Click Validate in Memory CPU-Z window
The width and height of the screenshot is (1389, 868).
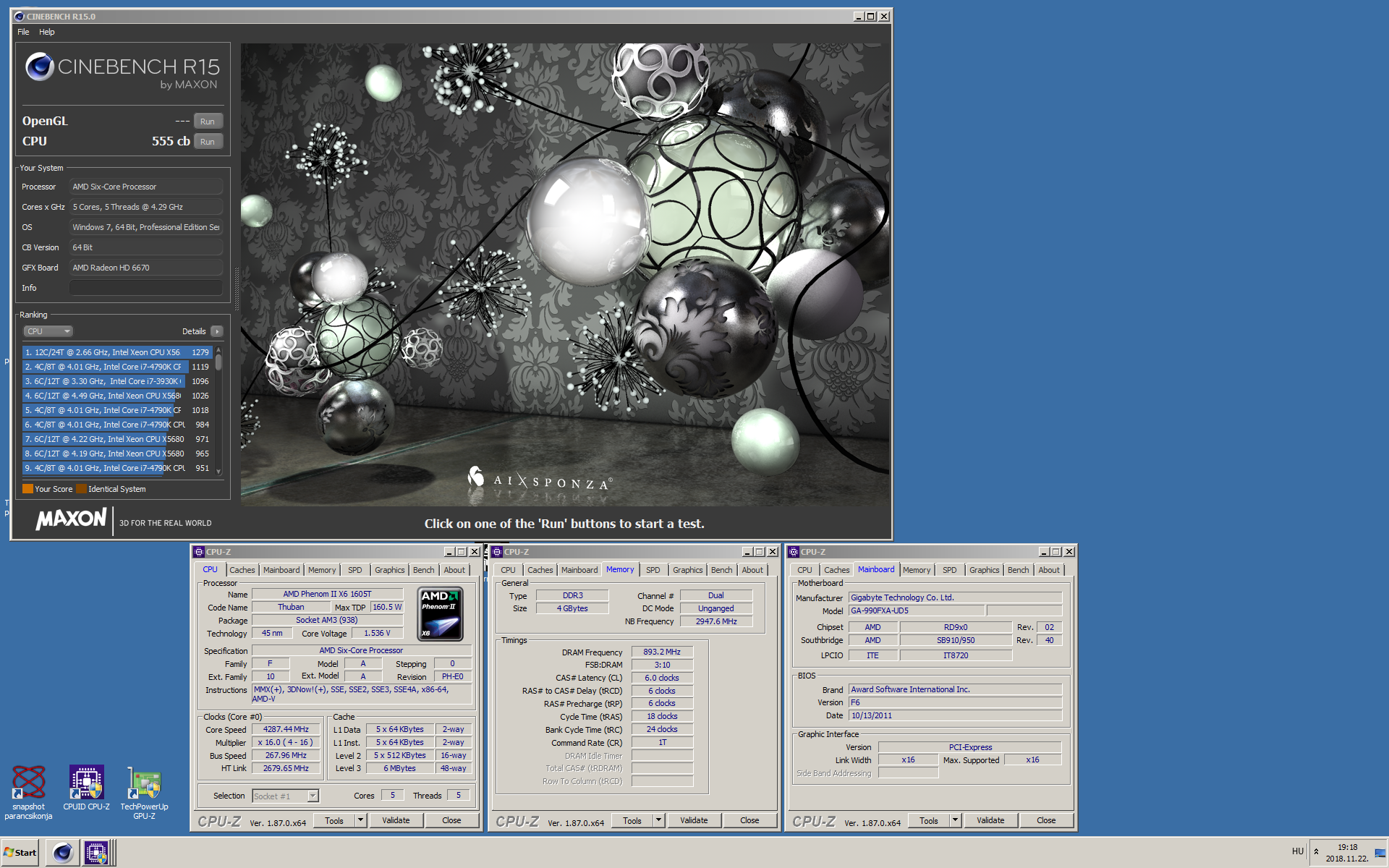click(694, 821)
